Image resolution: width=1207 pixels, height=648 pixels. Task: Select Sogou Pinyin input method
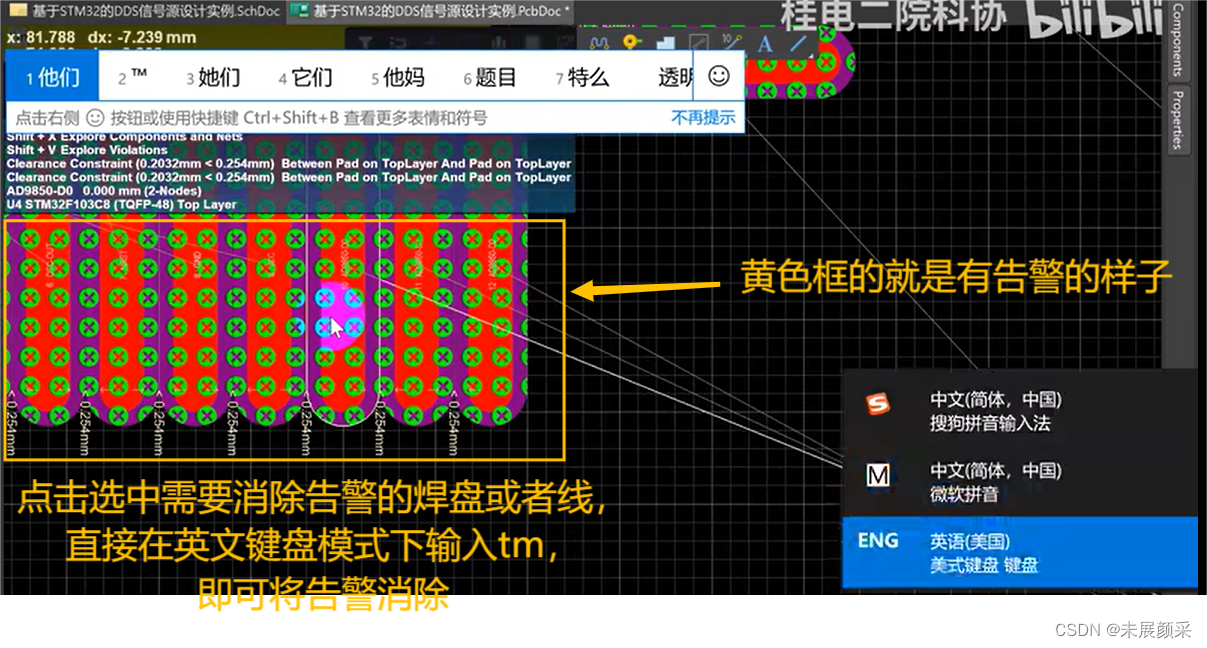coord(1019,411)
